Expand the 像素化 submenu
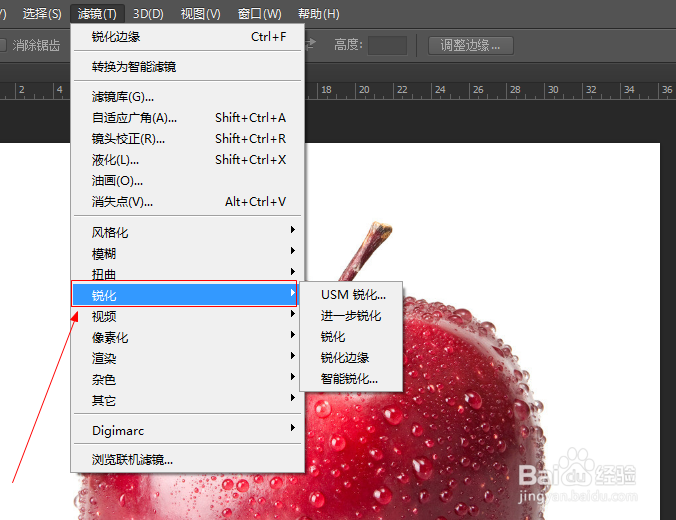 [x=188, y=338]
